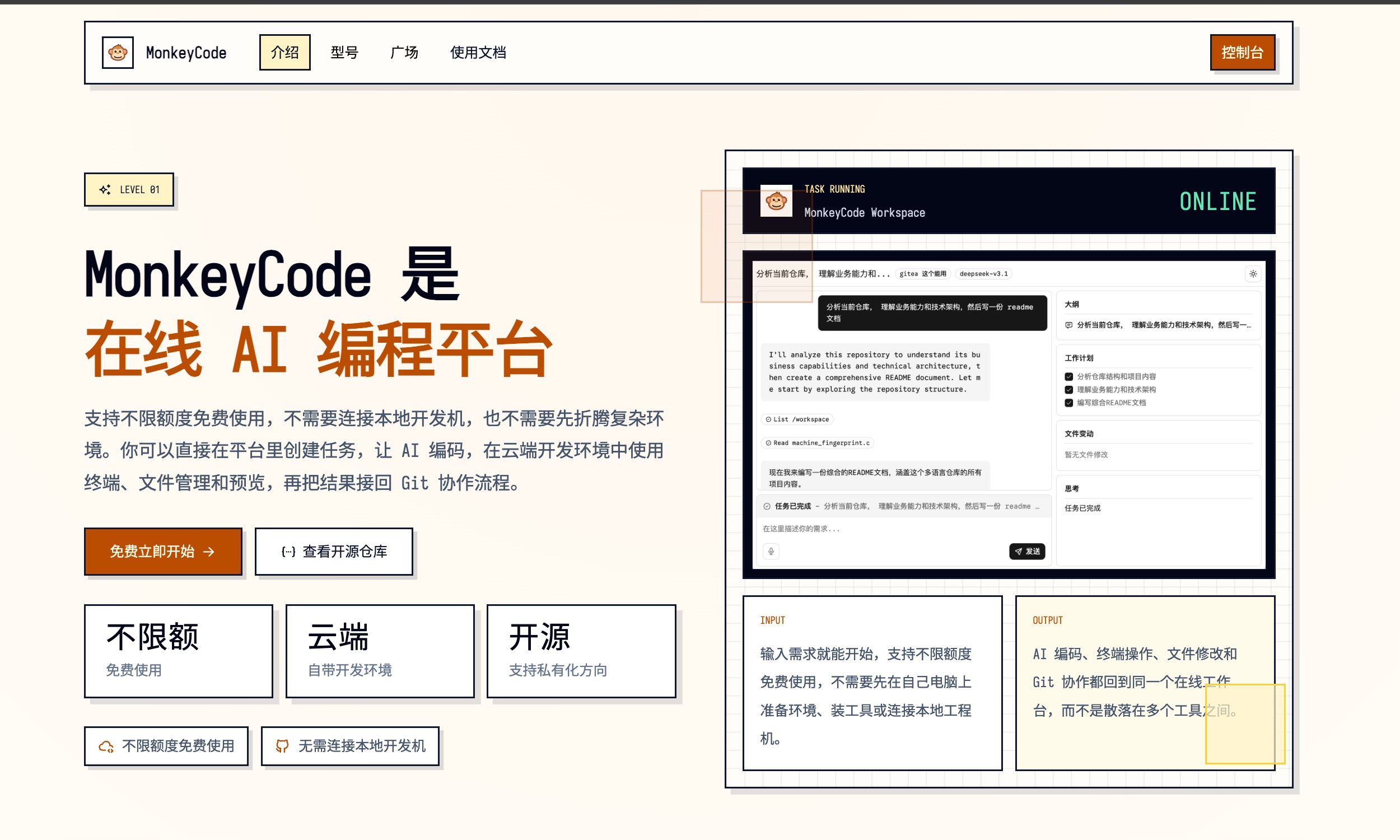Screen dimensions: 1400x840
Task: Select the 开源 支持私有化方向 card
Action: 582,651
